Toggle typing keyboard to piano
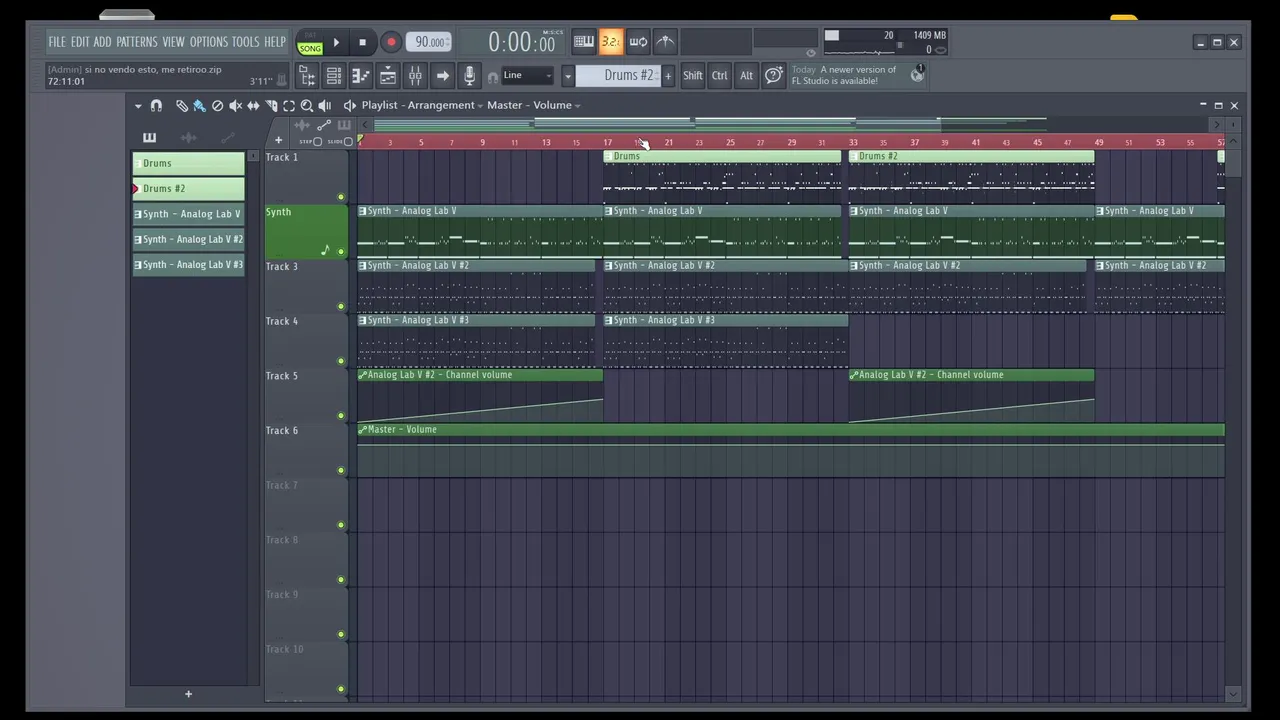Image resolution: width=1280 pixels, height=720 pixels. (x=584, y=42)
